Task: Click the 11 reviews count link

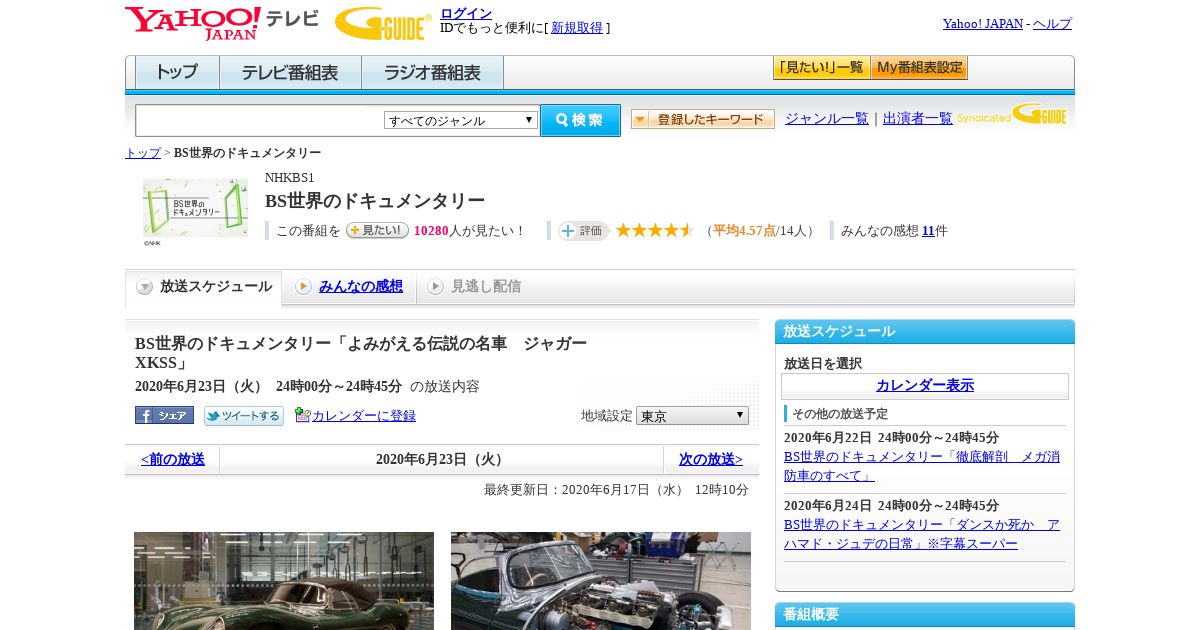Action: tap(928, 231)
